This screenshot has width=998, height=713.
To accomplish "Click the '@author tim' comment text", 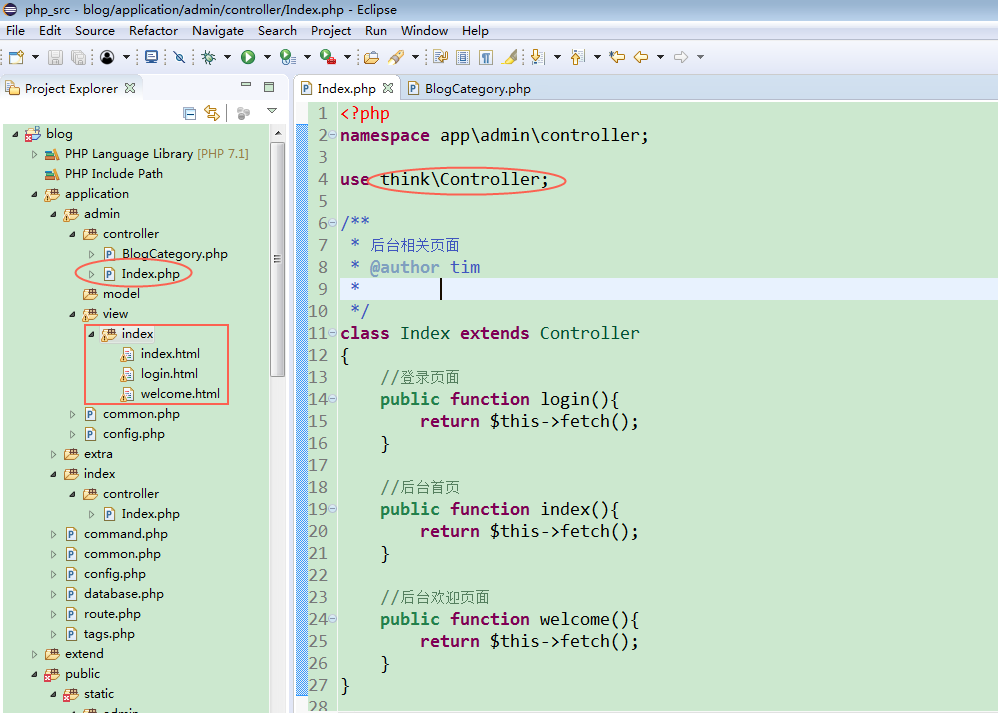I will coord(425,267).
